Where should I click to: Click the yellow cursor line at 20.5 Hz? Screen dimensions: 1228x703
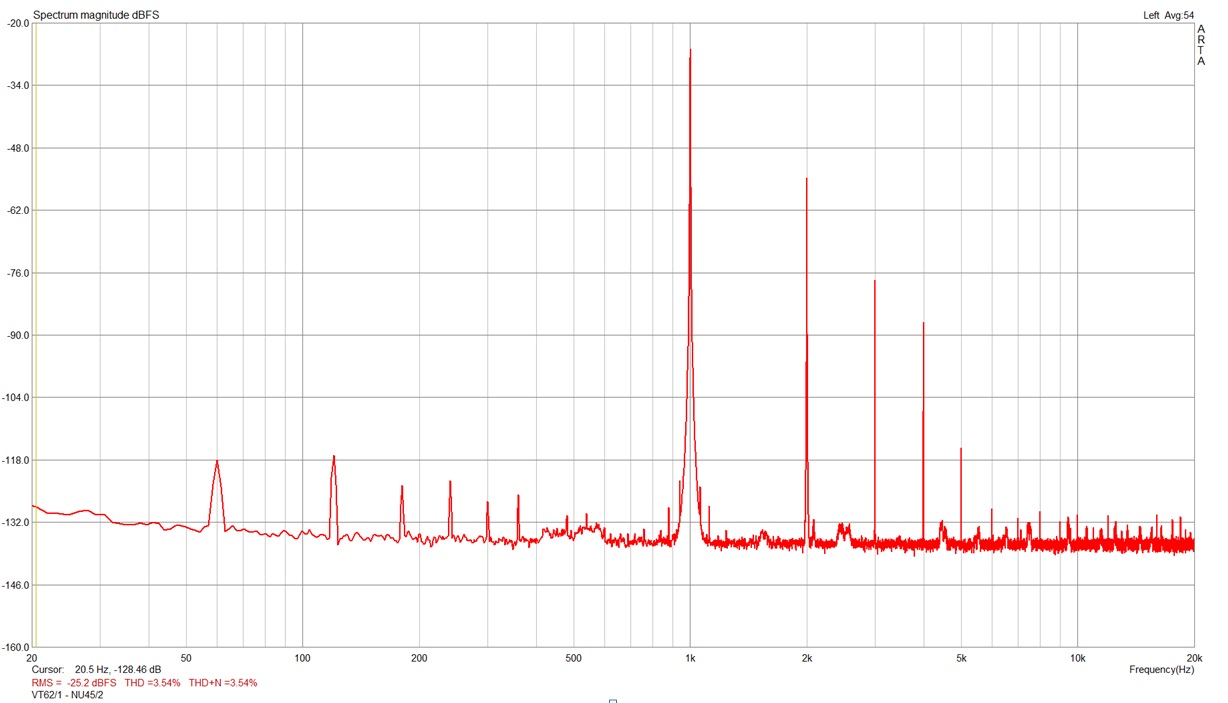35,335
